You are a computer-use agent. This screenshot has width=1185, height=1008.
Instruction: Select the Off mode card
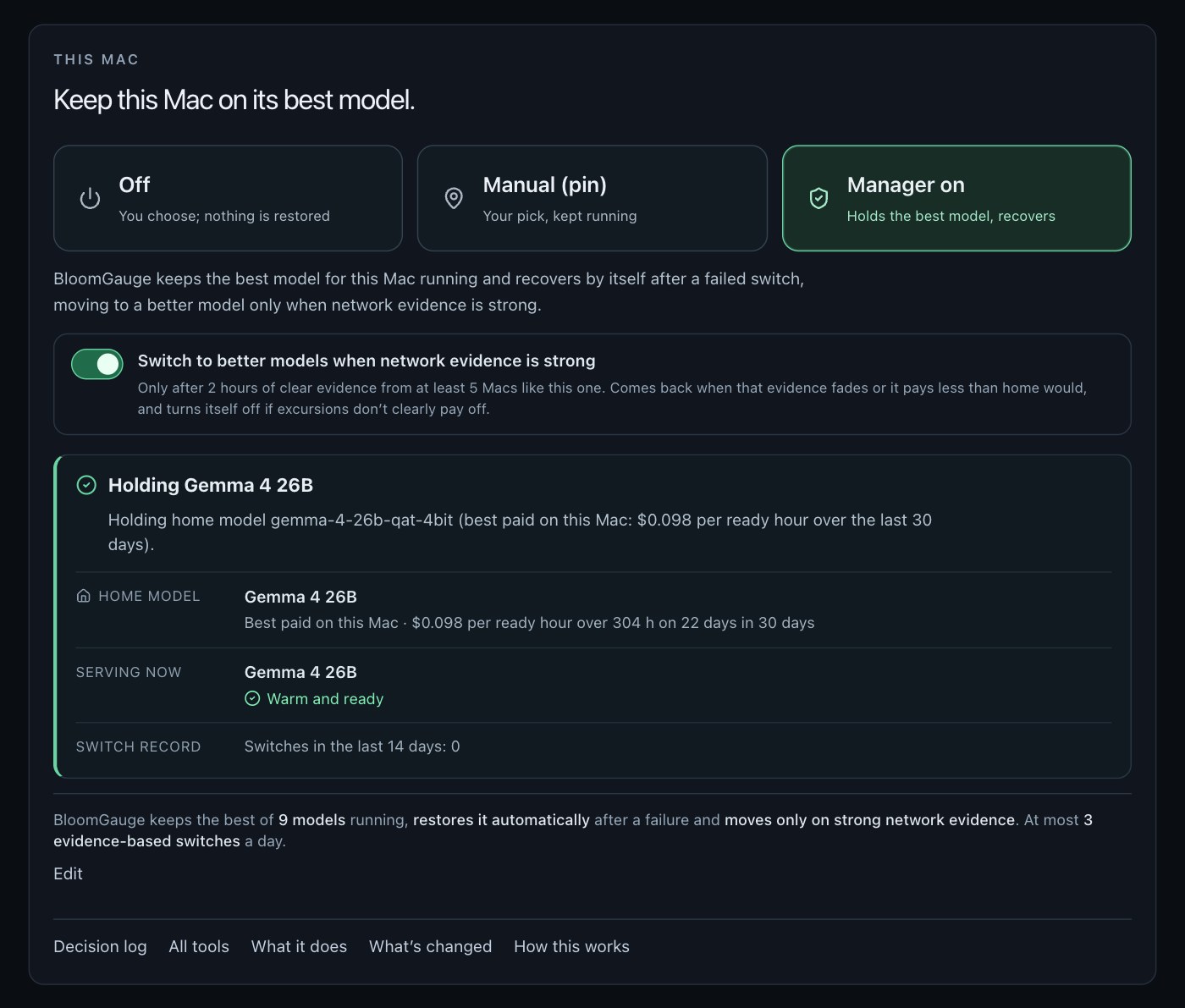coord(228,198)
